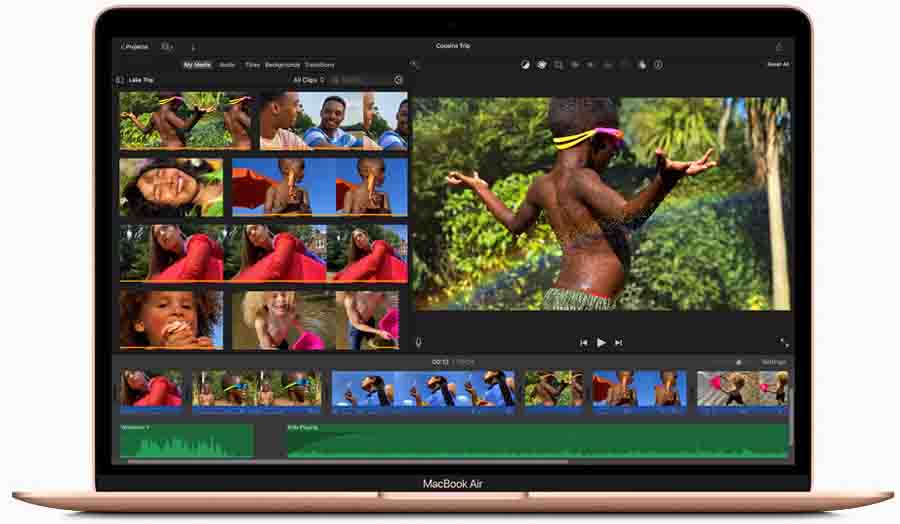This screenshot has height=524, width=900.
Task: Play the project in the viewer
Action: 601,343
